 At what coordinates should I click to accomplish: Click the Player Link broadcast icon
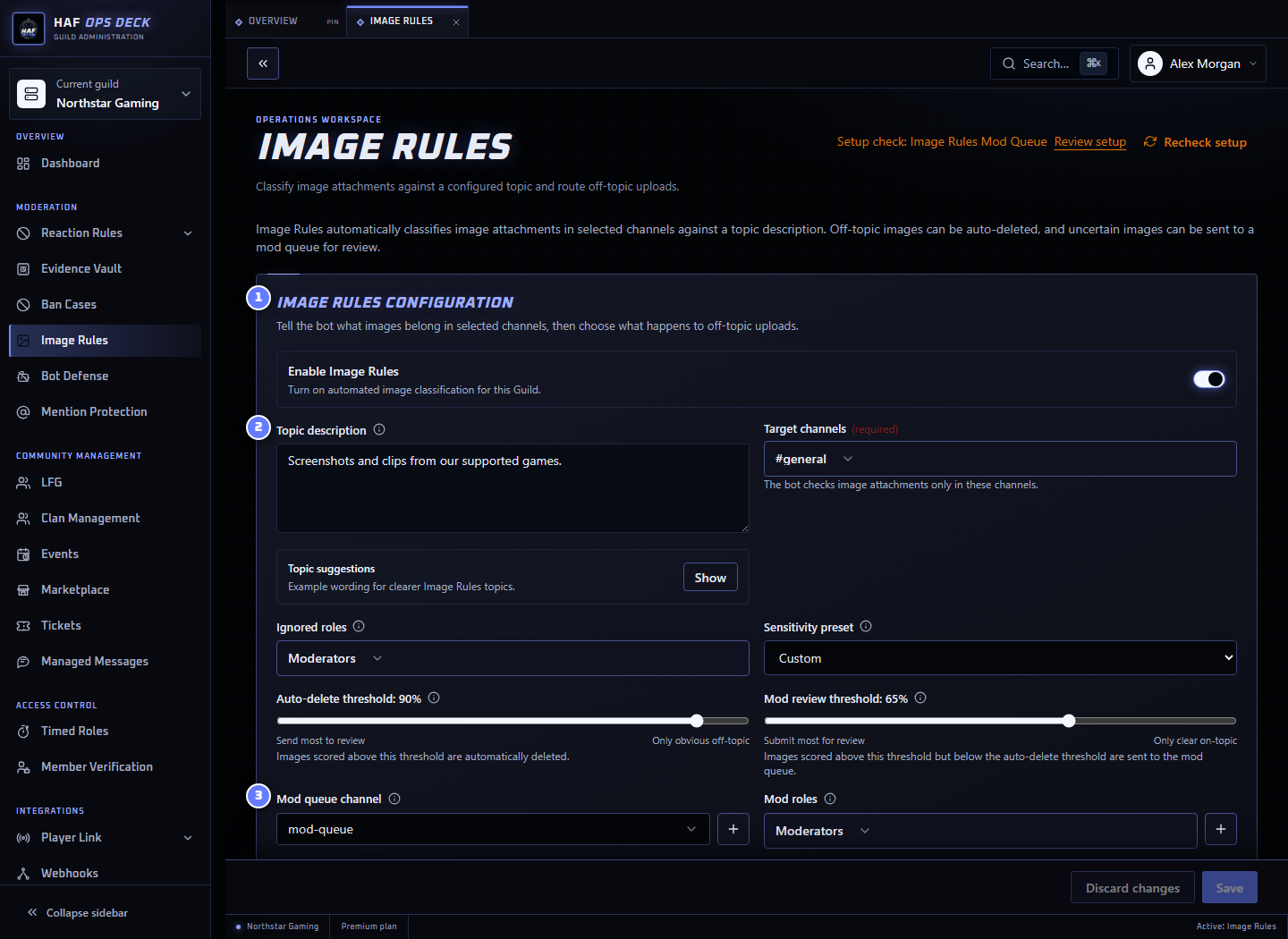point(23,838)
